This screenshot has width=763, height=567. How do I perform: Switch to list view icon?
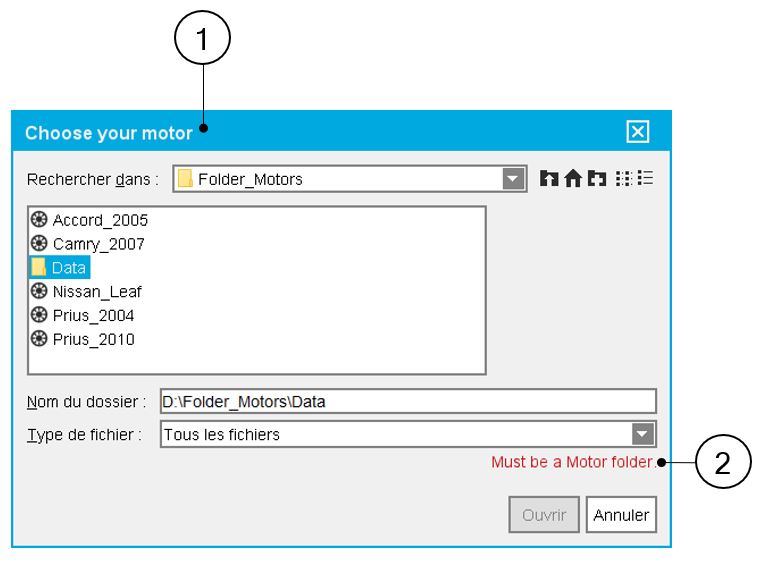click(623, 179)
